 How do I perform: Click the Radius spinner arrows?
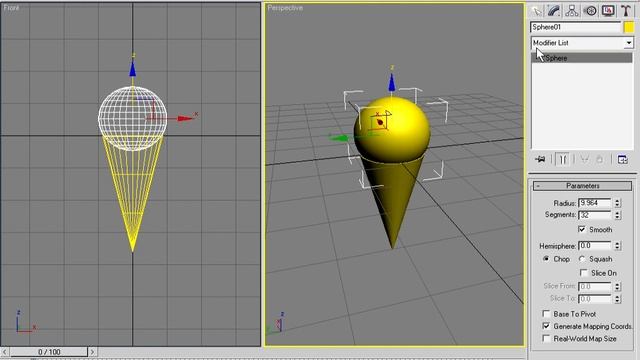617,203
